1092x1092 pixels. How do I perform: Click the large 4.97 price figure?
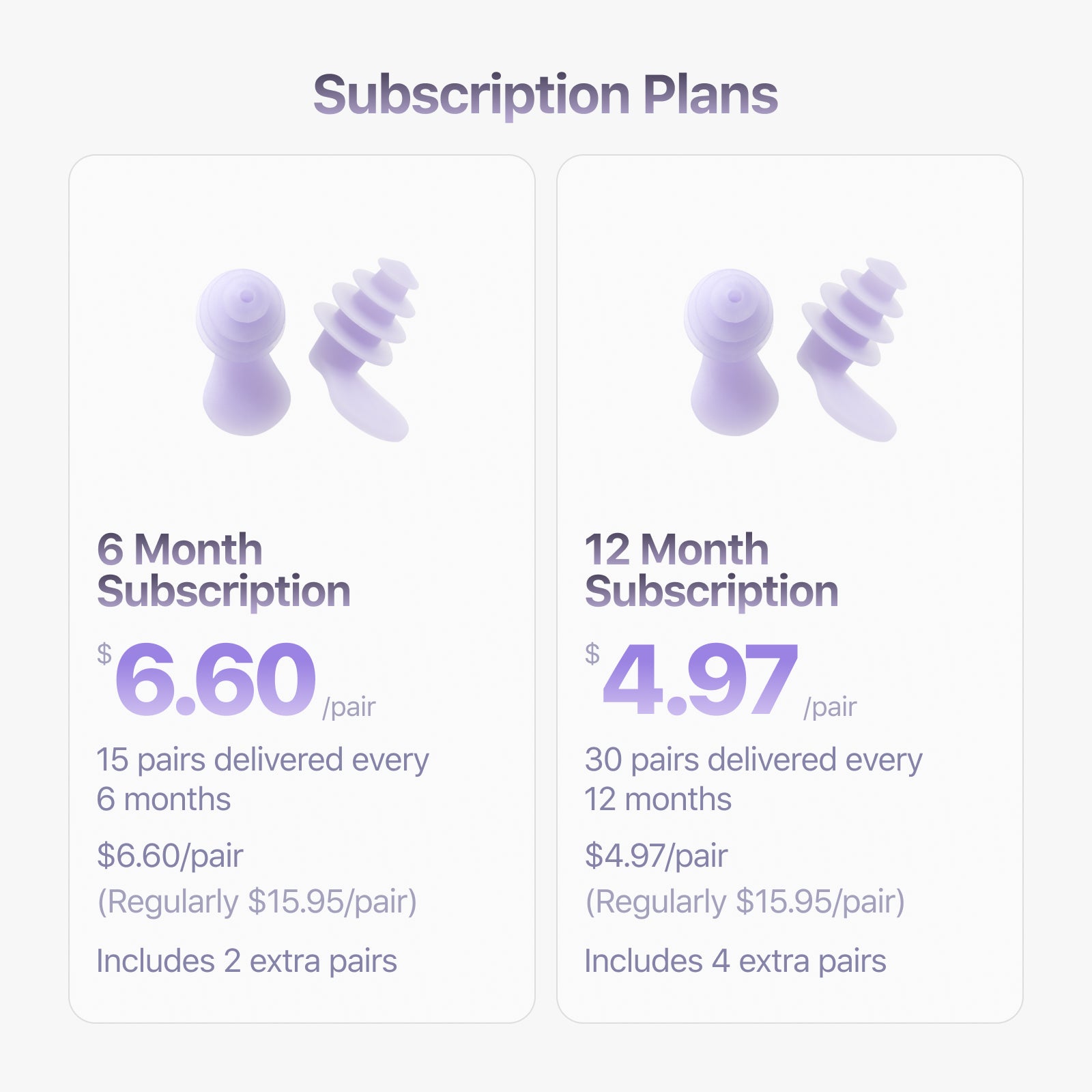click(700, 680)
